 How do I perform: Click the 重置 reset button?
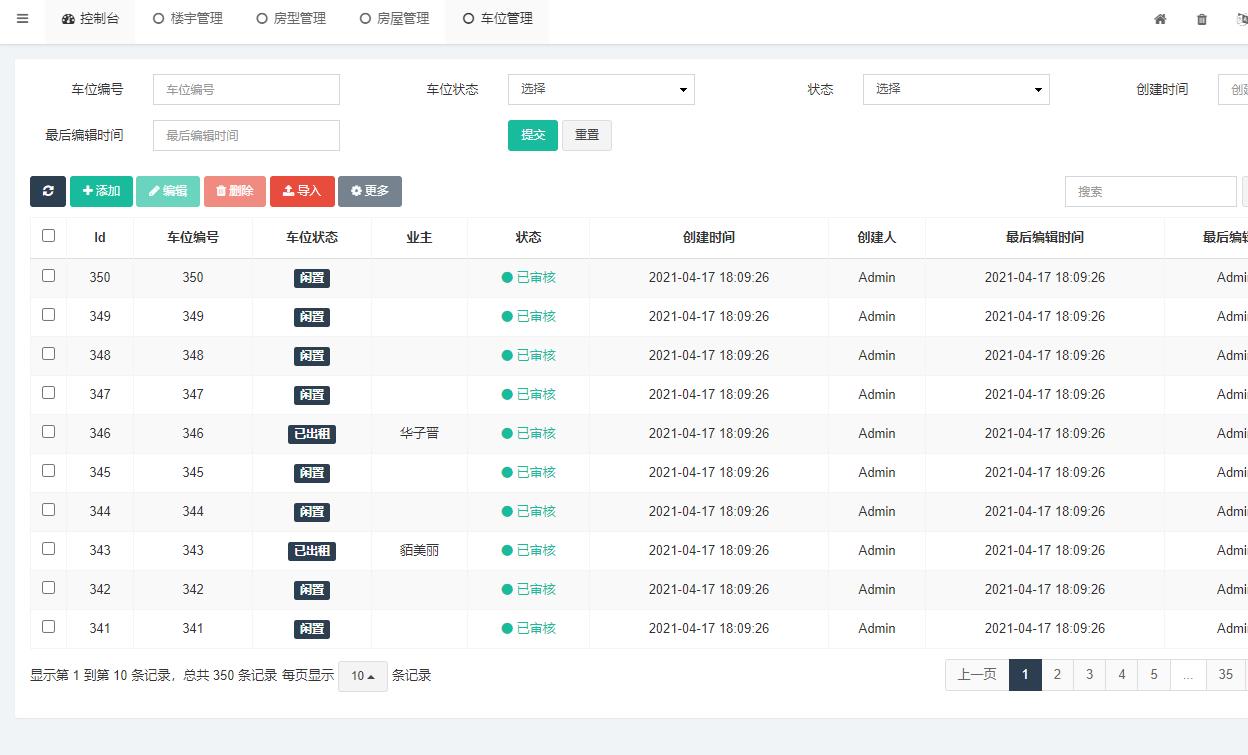(587, 135)
